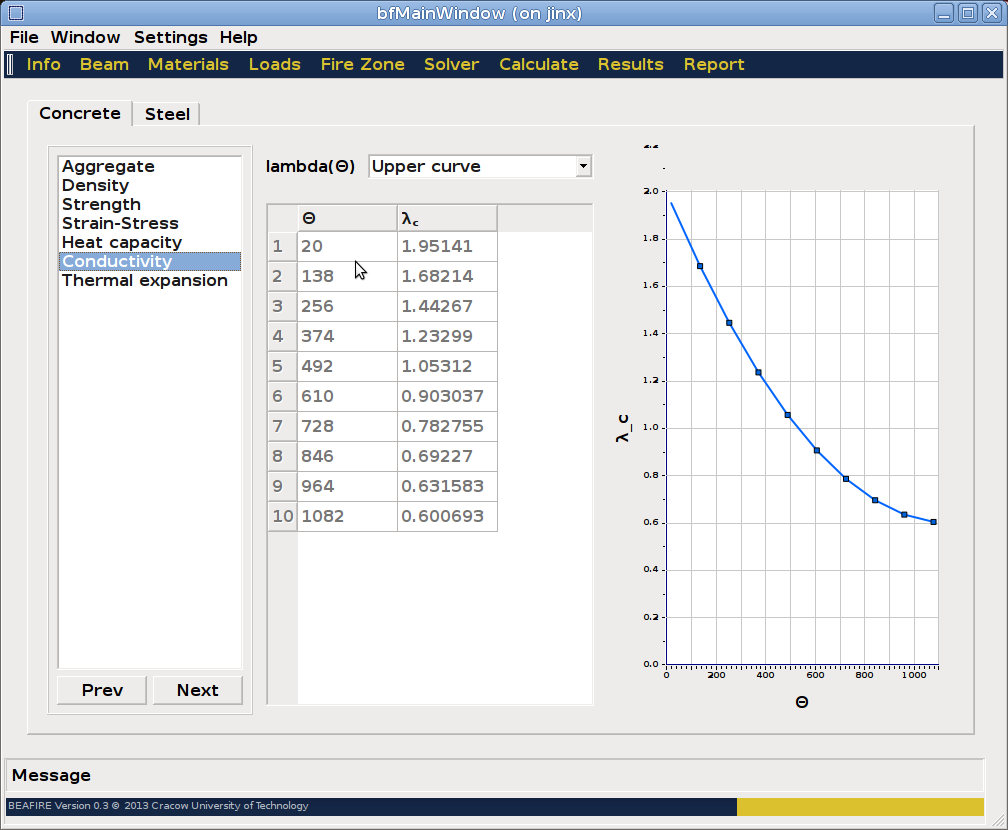Open the Fire Zone toolbar section
The image size is (1008, 830).
362,65
